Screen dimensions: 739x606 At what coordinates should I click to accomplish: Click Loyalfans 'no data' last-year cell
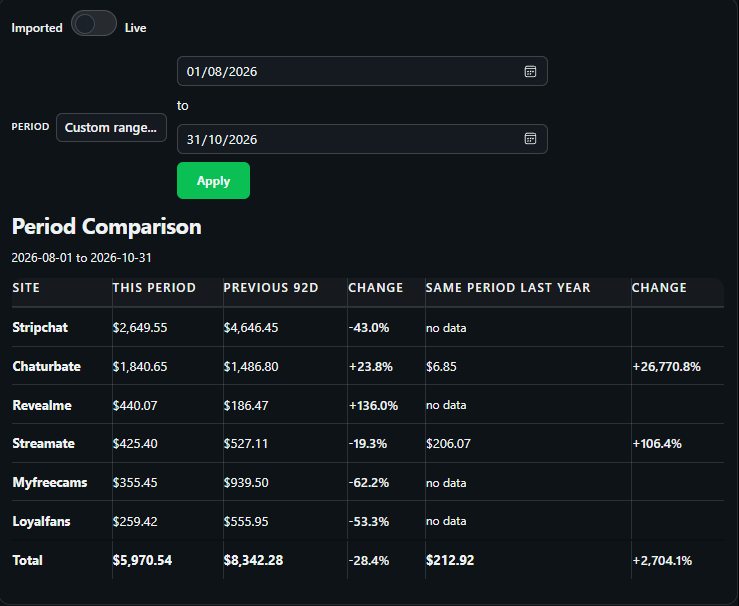(446, 521)
